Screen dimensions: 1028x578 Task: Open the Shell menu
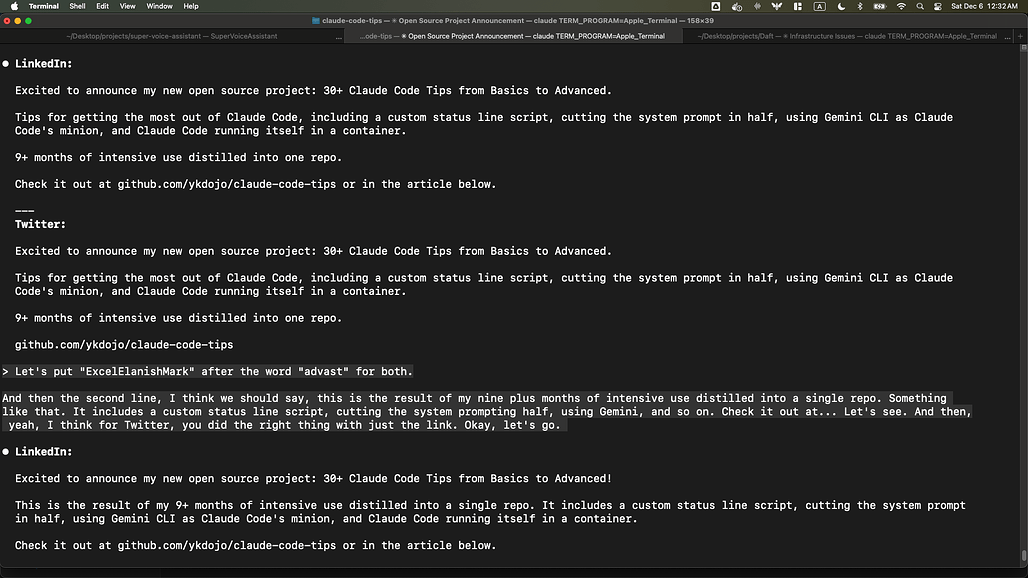pos(76,6)
